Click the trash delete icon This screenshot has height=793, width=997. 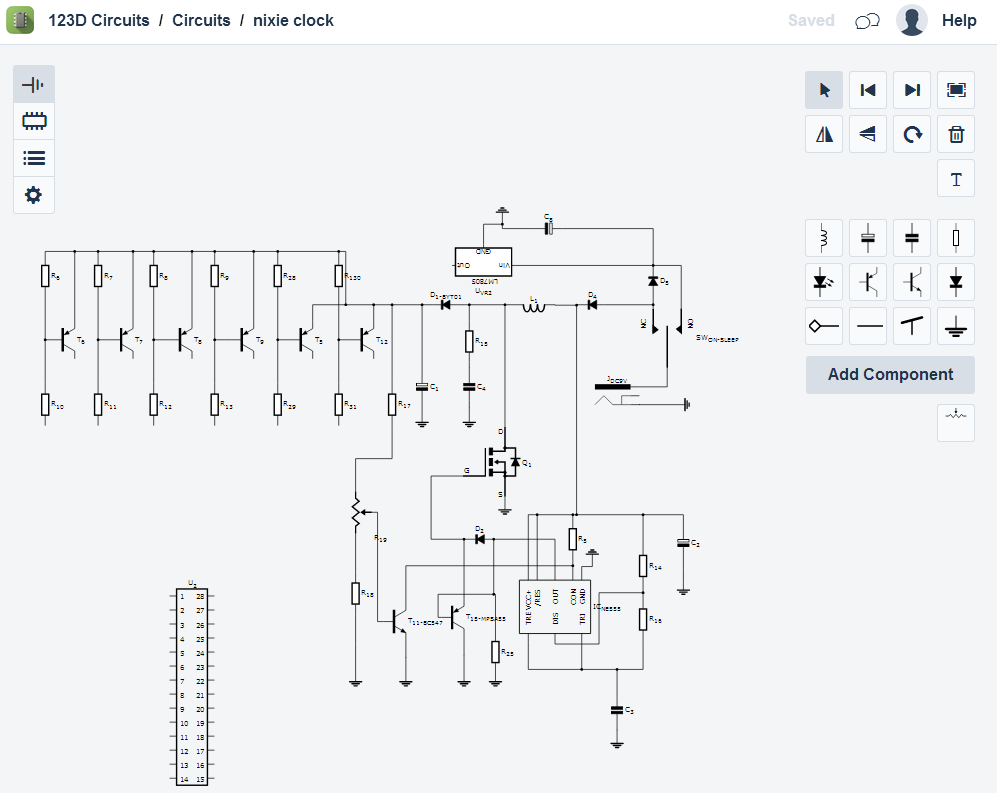click(x=956, y=134)
